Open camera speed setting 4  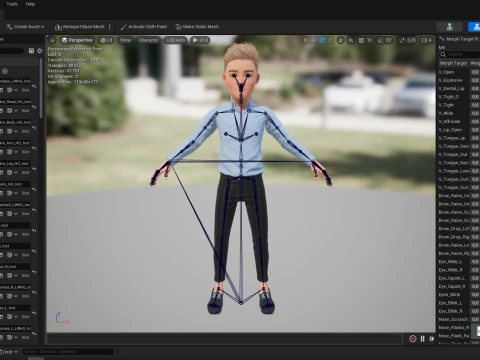pos(426,40)
